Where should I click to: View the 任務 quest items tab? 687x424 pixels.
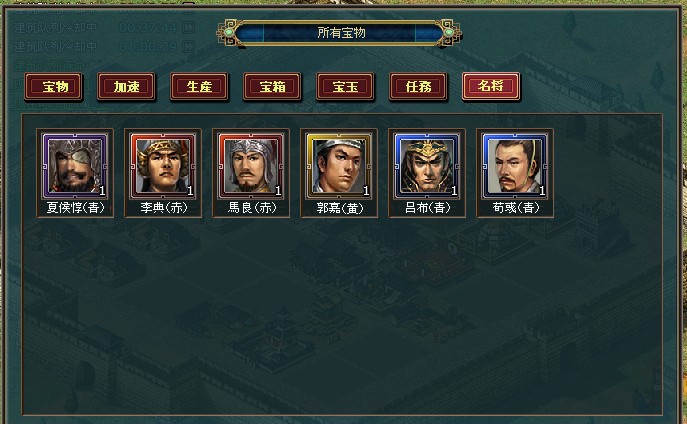coord(418,87)
